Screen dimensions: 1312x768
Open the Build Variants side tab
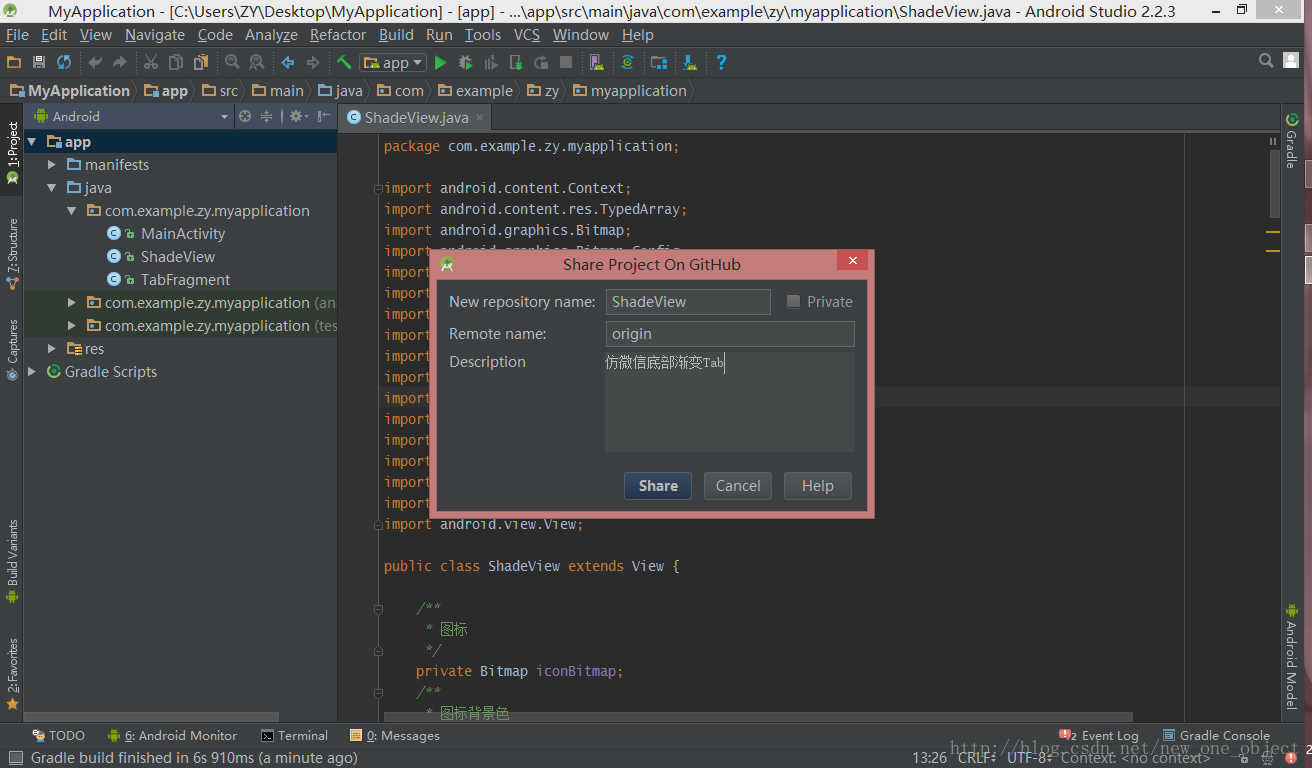[x=12, y=561]
